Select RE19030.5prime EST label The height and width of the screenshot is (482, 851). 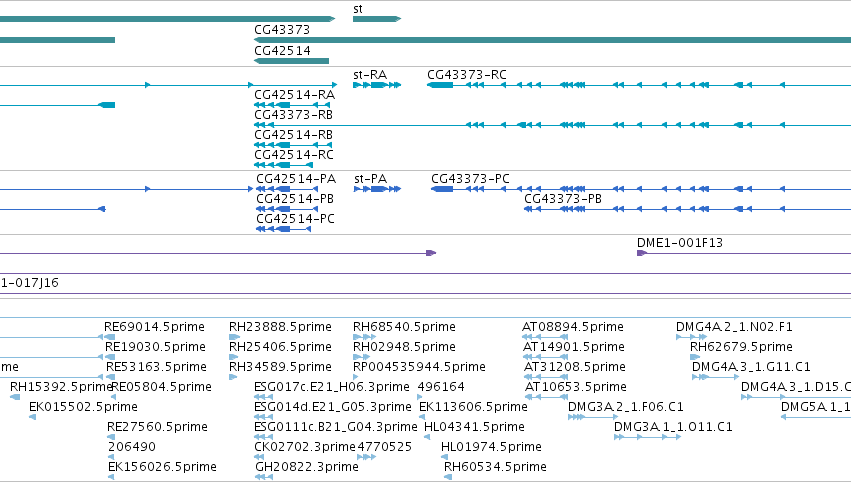(155, 347)
